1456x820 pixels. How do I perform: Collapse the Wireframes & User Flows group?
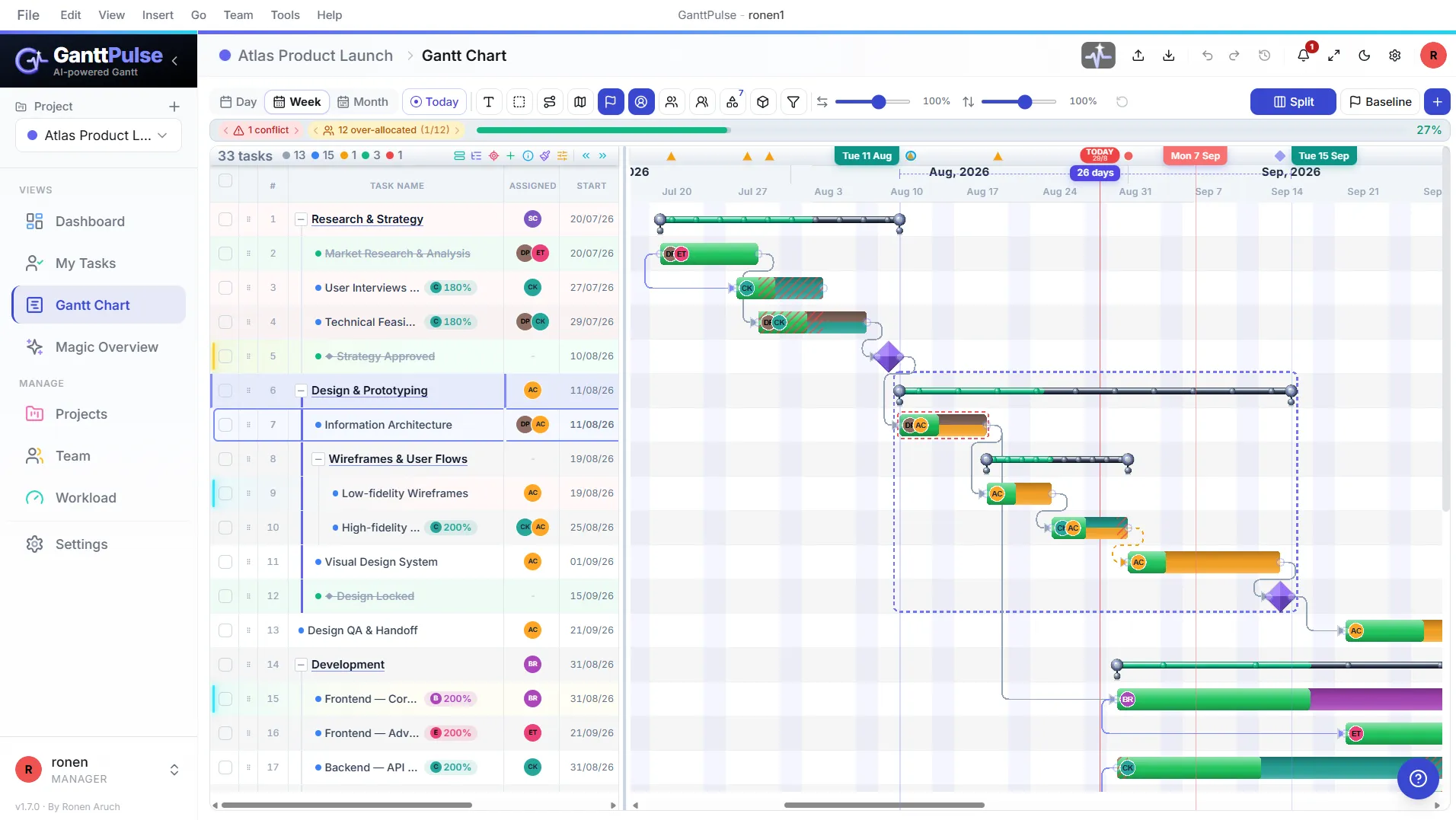click(318, 459)
